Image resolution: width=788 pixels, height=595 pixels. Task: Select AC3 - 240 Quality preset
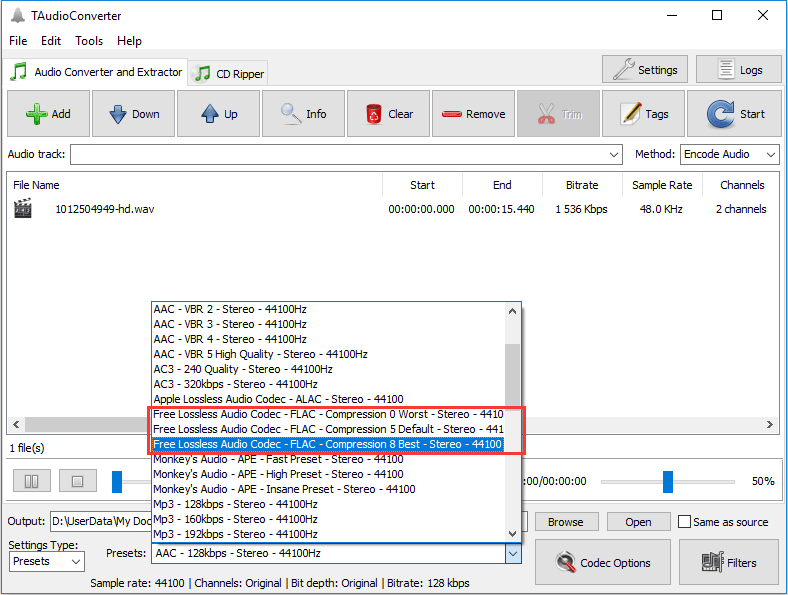click(x=328, y=369)
